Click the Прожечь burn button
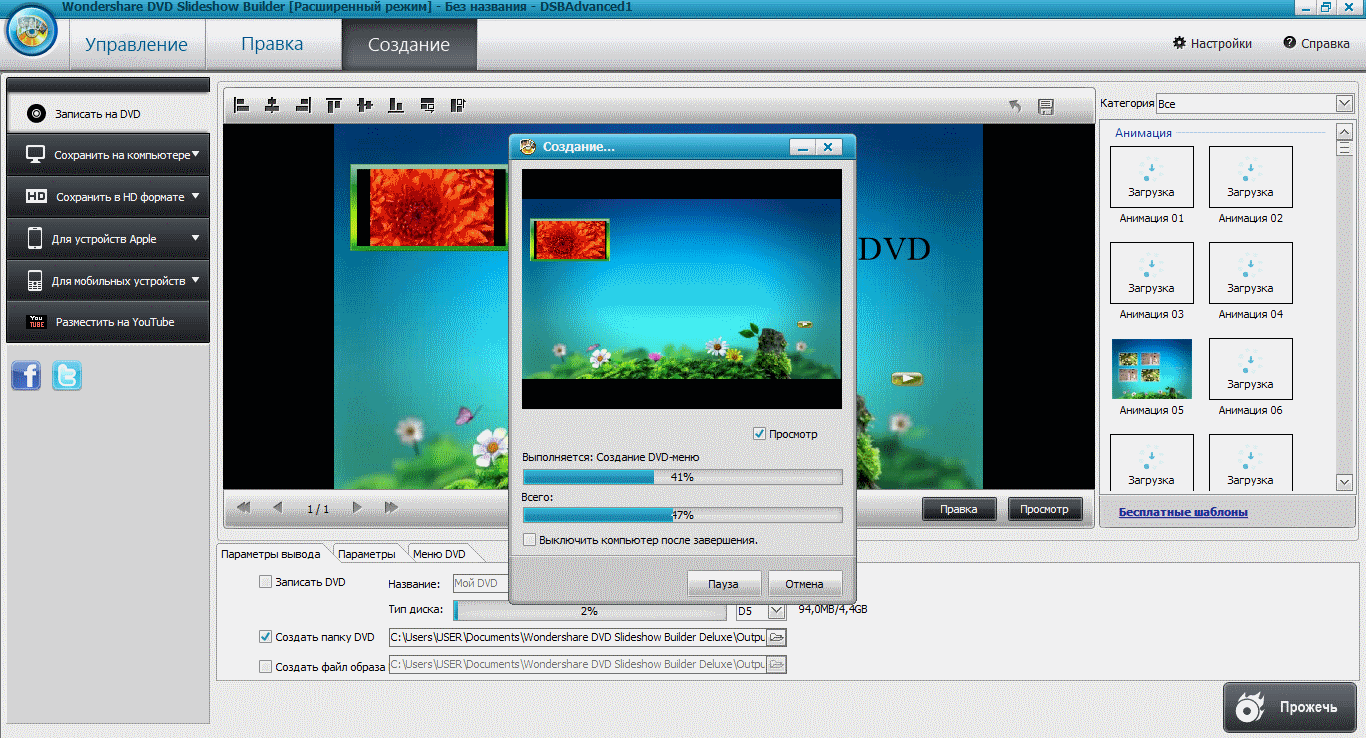Screen dimensions: 1366x738 pos(1290,707)
